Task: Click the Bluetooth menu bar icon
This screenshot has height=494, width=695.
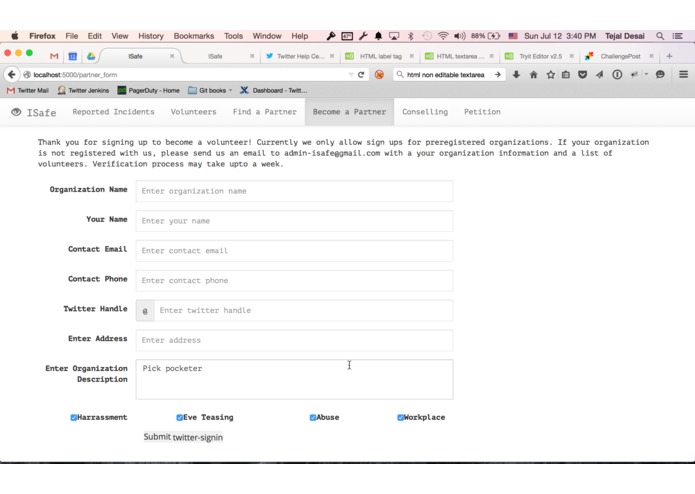Action: point(410,36)
